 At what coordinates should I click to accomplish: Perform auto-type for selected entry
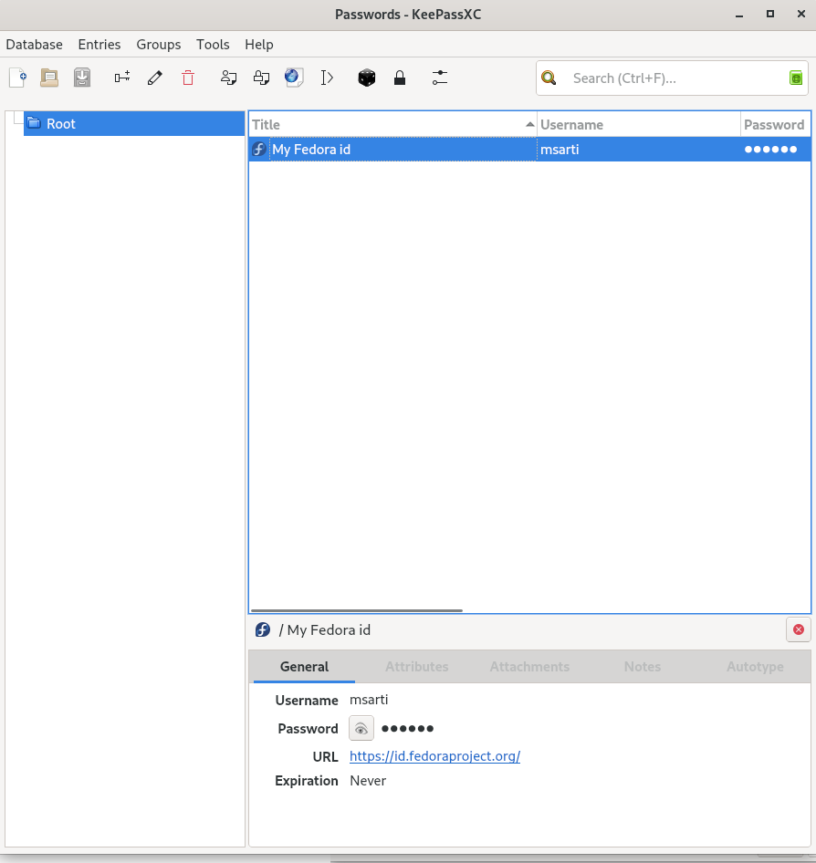[327, 78]
